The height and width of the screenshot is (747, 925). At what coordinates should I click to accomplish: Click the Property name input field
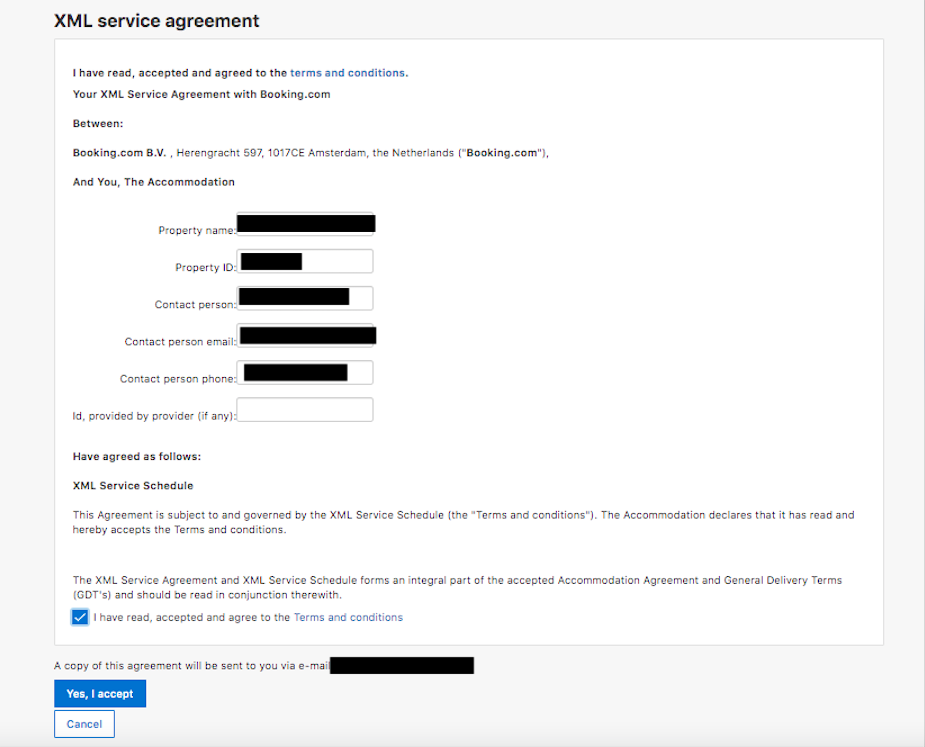click(x=305, y=224)
